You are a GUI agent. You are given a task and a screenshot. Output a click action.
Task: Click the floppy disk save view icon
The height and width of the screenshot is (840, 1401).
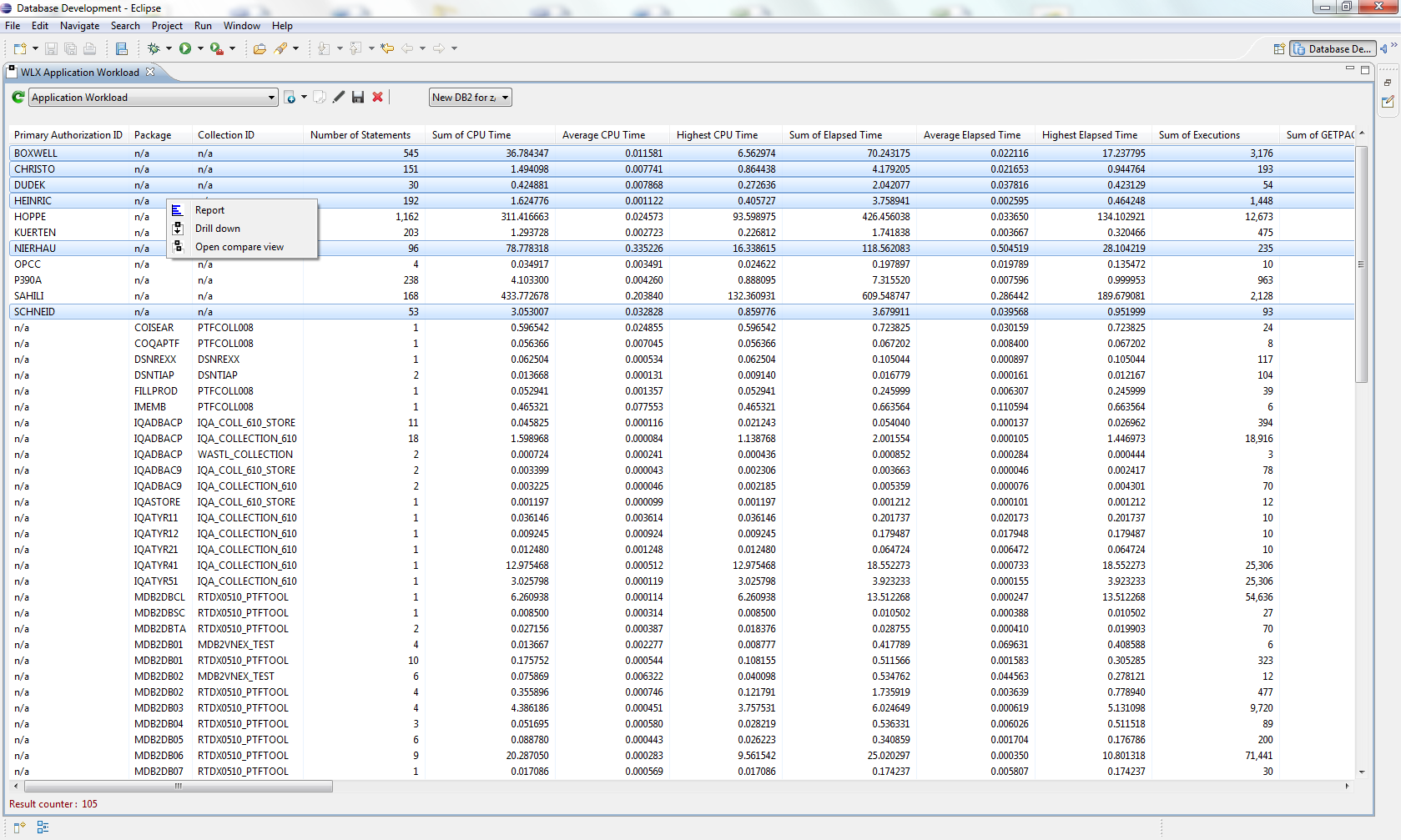pos(358,98)
